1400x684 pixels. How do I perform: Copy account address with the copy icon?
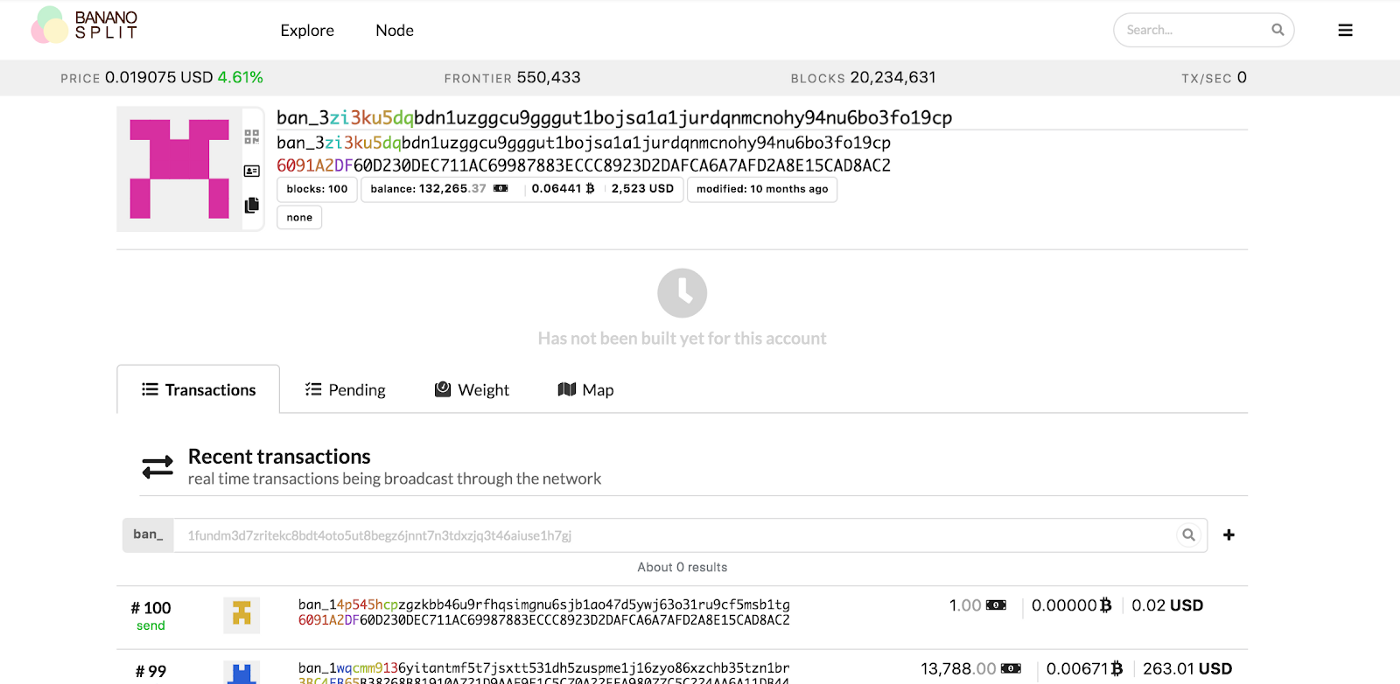[252, 205]
